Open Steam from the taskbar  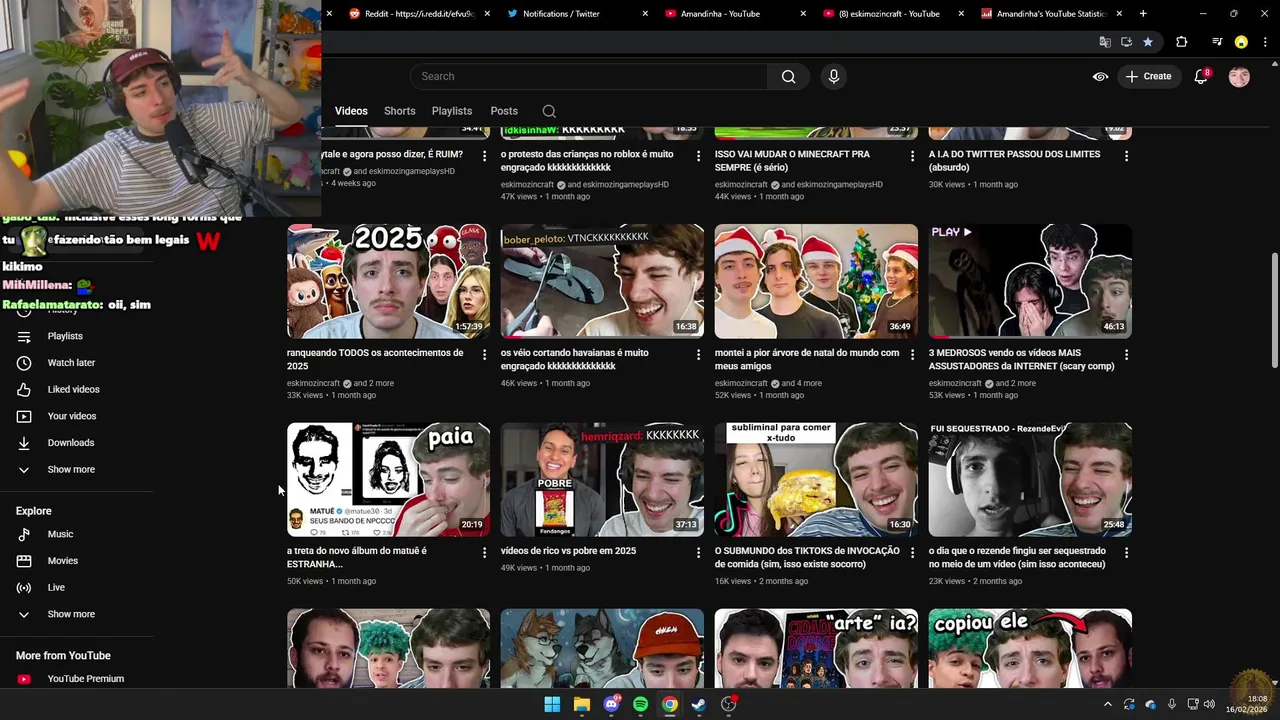(699, 704)
